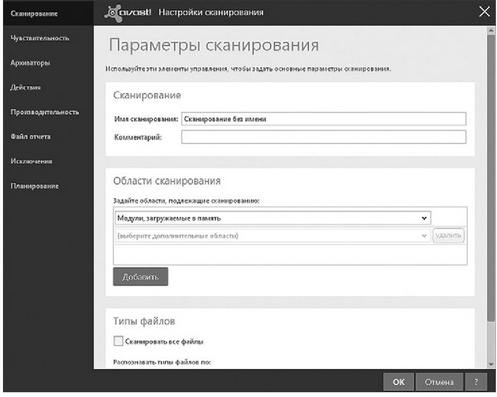Open help with the ? button

[476, 382]
